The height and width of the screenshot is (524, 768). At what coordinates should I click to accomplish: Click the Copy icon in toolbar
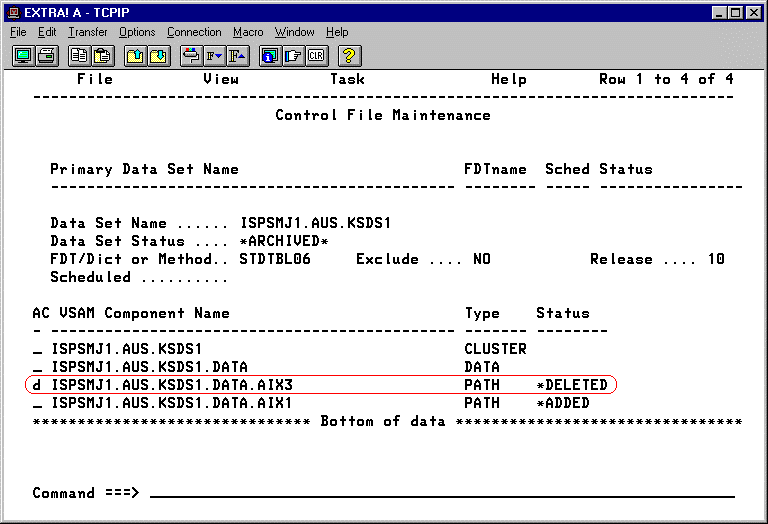tap(79, 55)
